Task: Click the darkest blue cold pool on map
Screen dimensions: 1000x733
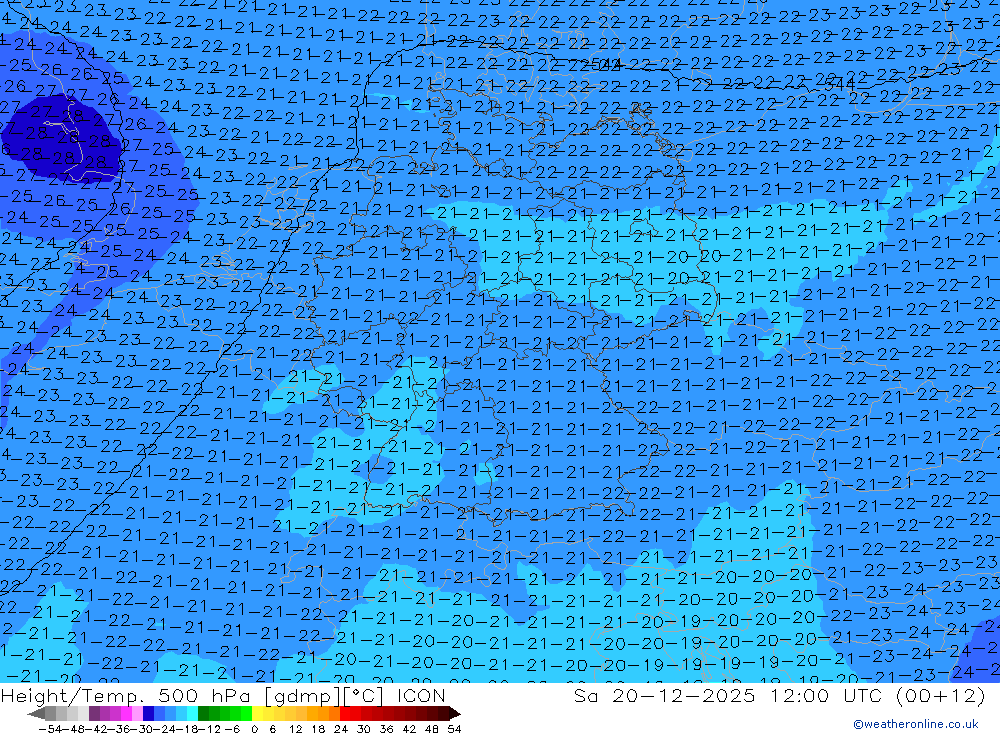Action: pyautogui.click(x=61, y=137)
